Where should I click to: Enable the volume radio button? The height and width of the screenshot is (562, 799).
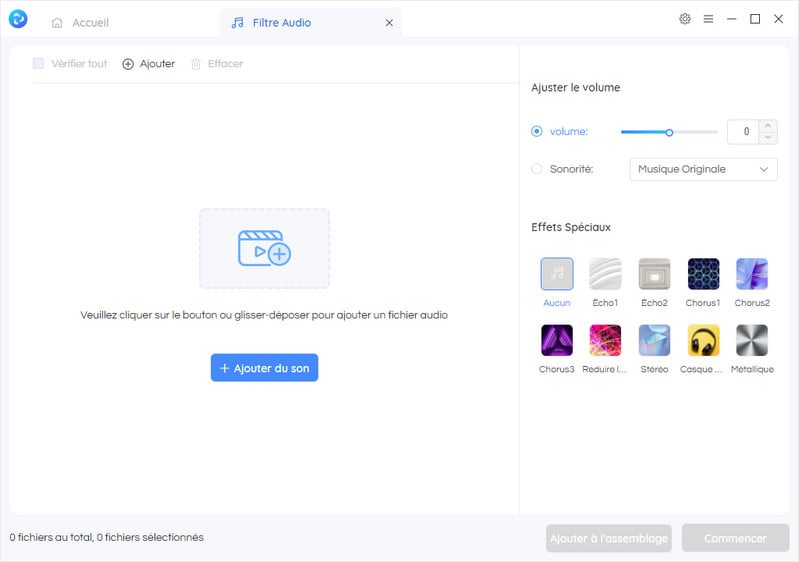[x=537, y=131]
